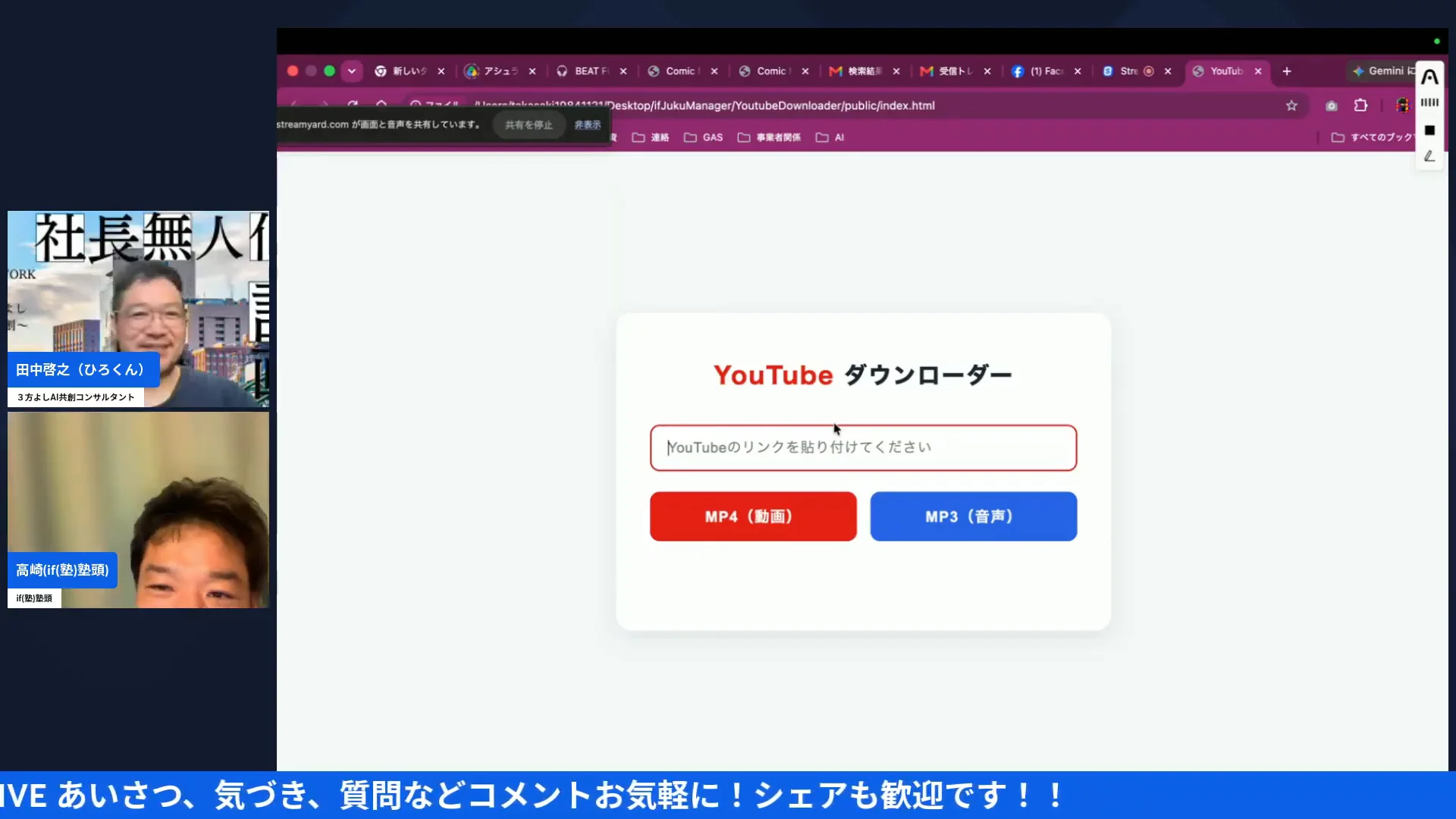Click the vertical bars icon in floating toolbar
The height and width of the screenshot is (819, 1456).
pos(1429,102)
